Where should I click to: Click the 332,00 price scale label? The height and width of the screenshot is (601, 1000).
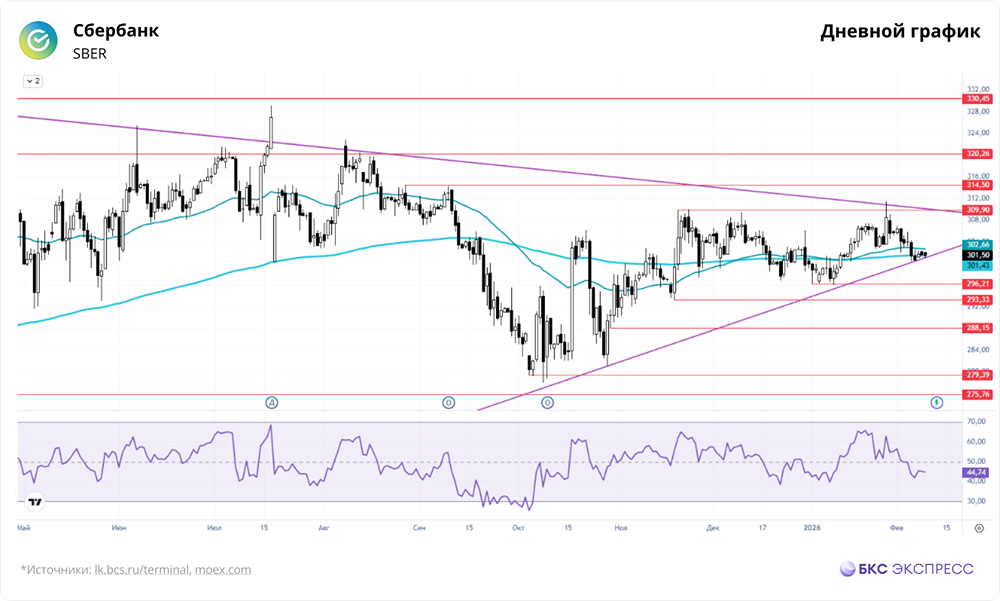[978, 89]
